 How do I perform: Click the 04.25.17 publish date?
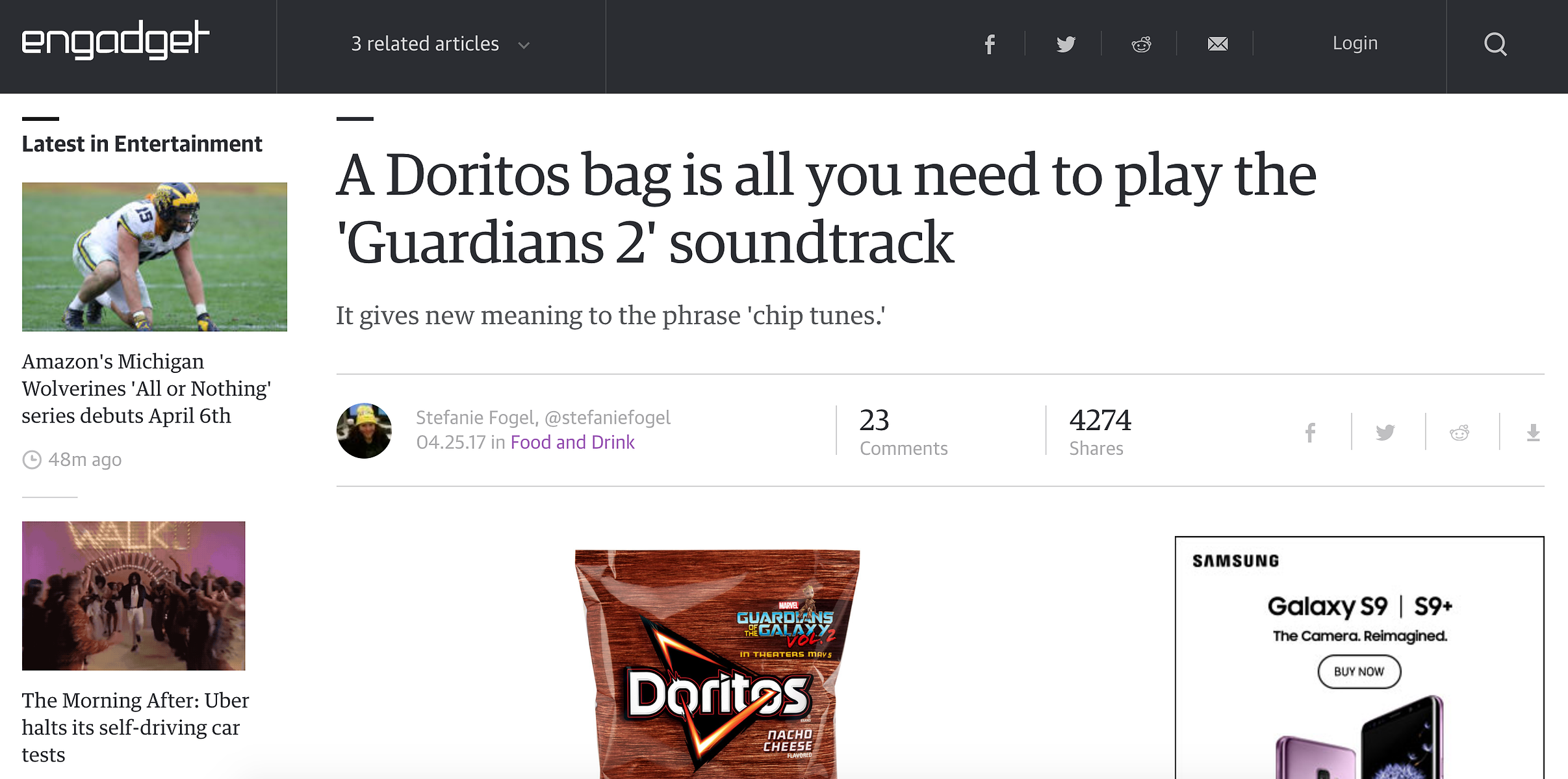point(451,442)
